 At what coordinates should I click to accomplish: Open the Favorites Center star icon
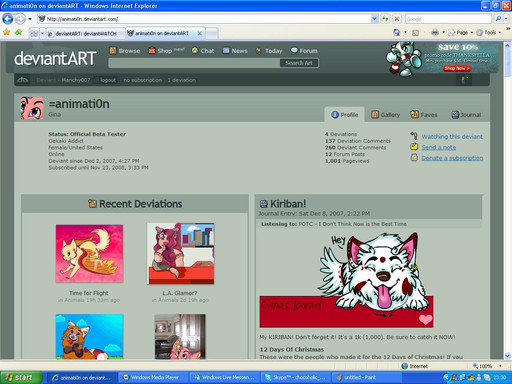[x=6, y=32]
